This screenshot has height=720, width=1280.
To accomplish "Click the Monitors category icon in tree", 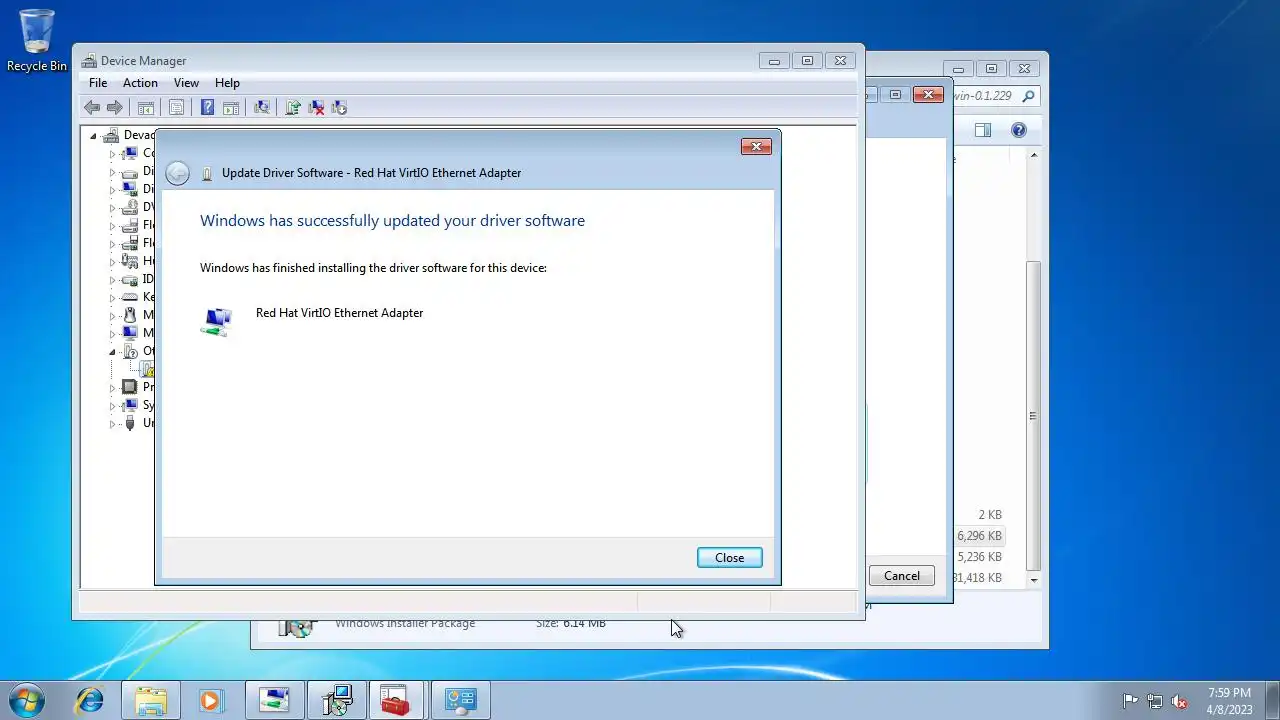I will pyautogui.click(x=130, y=333).
